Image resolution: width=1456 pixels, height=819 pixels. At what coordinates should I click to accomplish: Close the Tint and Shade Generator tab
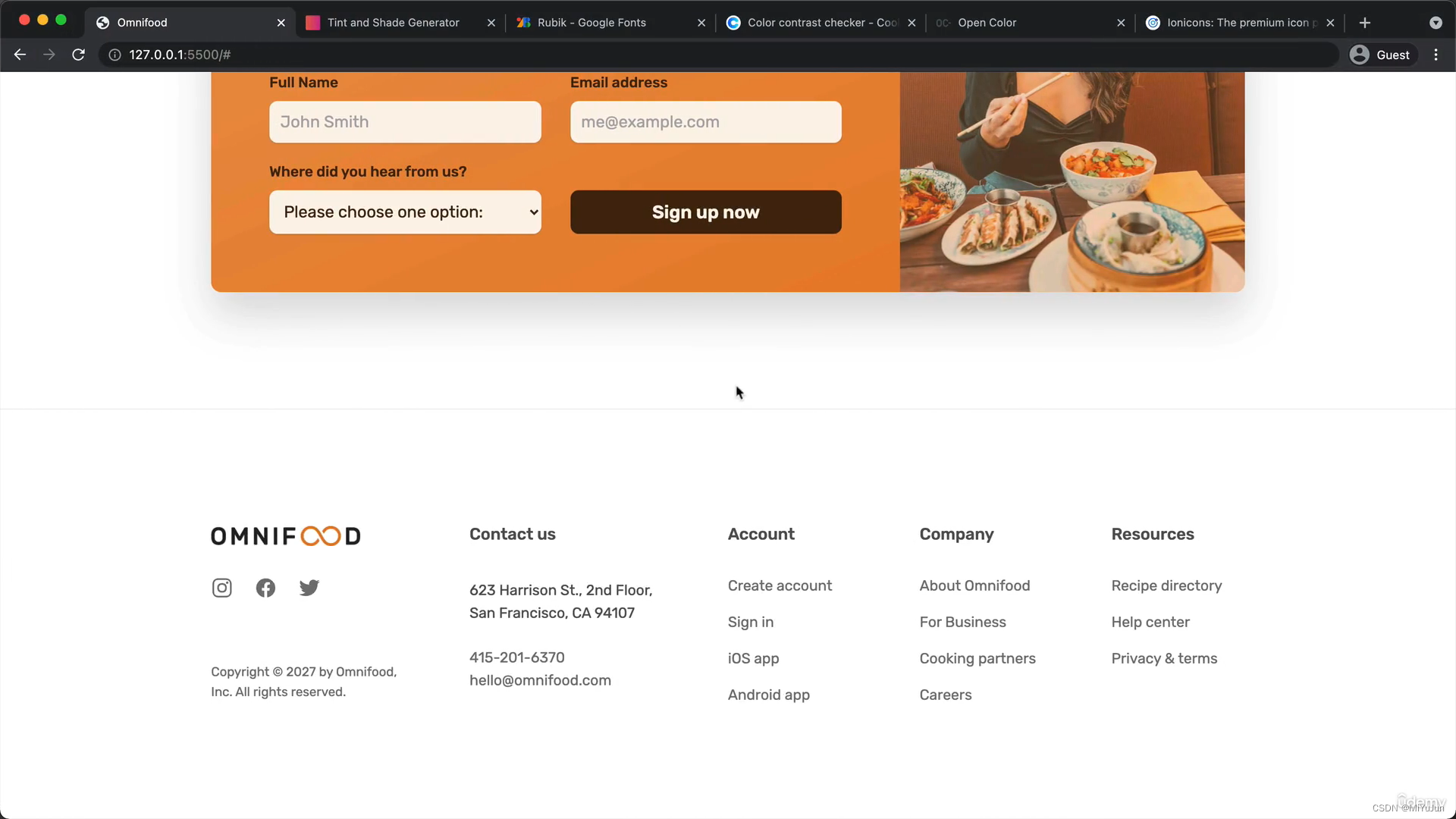tap(491, 23)
